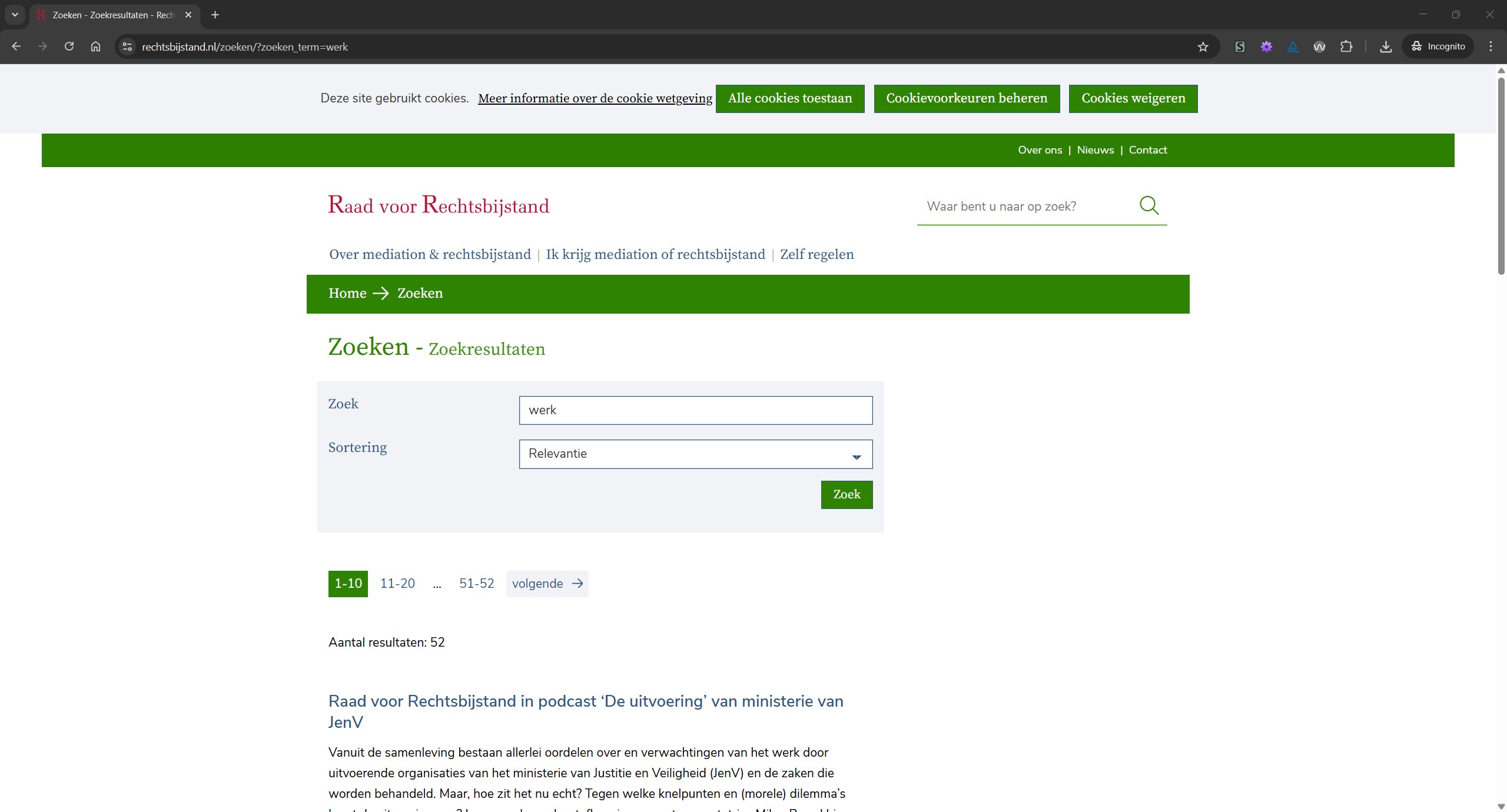Click 'Aantal resultaten: 52' text

pyautogui.click(x=387, y=643)
